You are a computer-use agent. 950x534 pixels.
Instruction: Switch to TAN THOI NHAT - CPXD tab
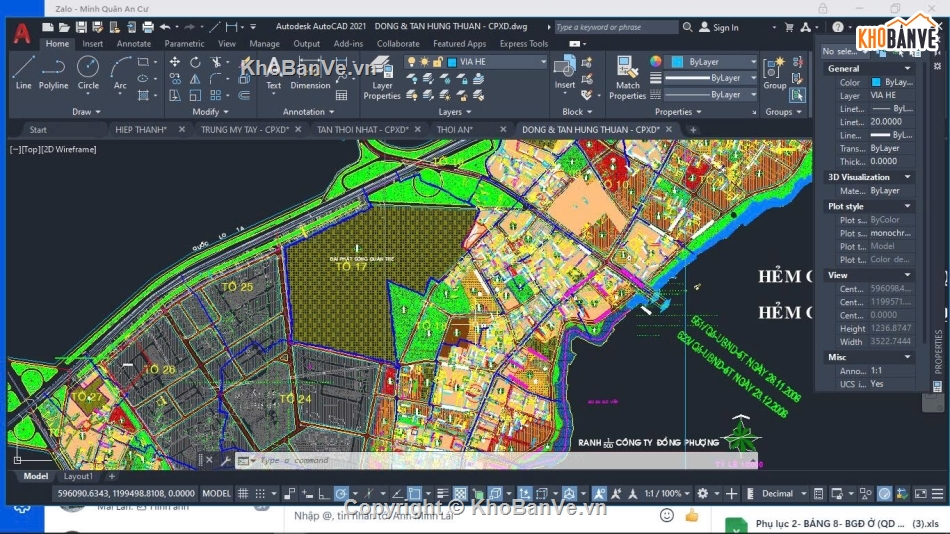tap(362, 130)
